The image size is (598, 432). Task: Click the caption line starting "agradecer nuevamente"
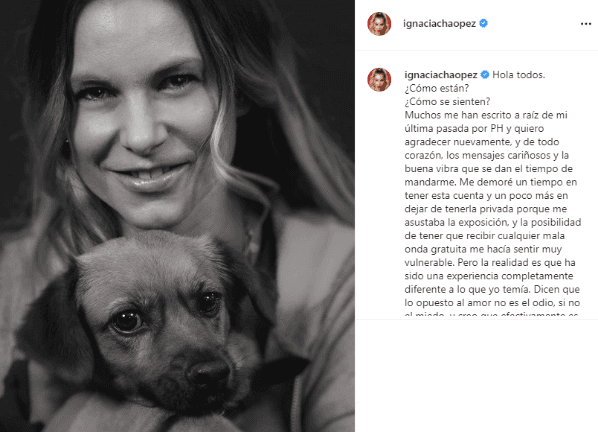(x=482, y=142)
